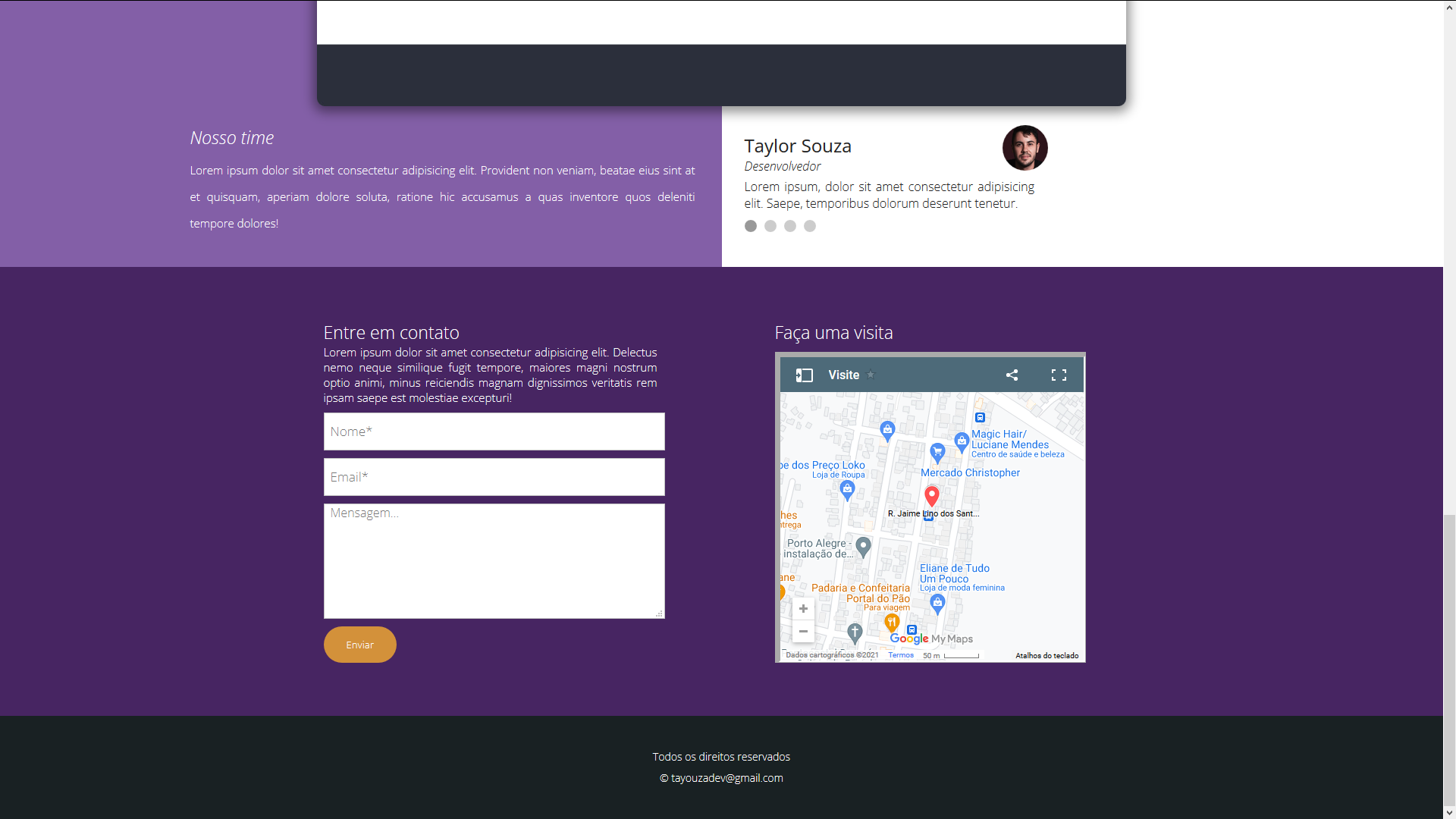Select the third team carousel dot
The height and width of the screenshot is (819, 1456).
click(x=790, y=226)
